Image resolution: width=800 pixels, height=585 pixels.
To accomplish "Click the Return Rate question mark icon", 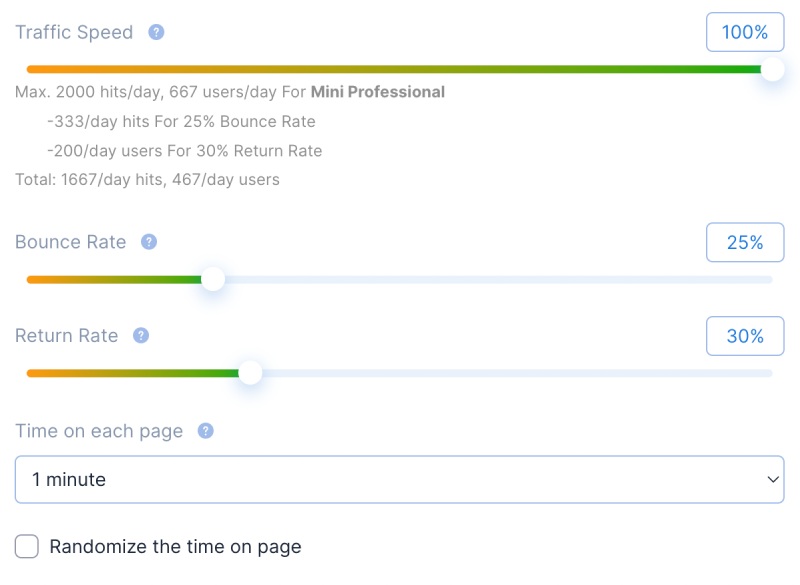I will coord(141,336).
